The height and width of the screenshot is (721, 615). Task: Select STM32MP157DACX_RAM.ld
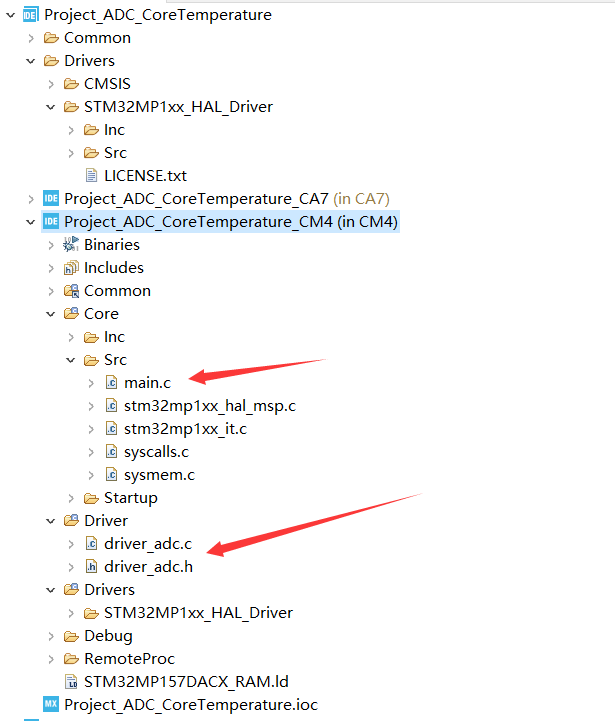click(x=186, y=682)
